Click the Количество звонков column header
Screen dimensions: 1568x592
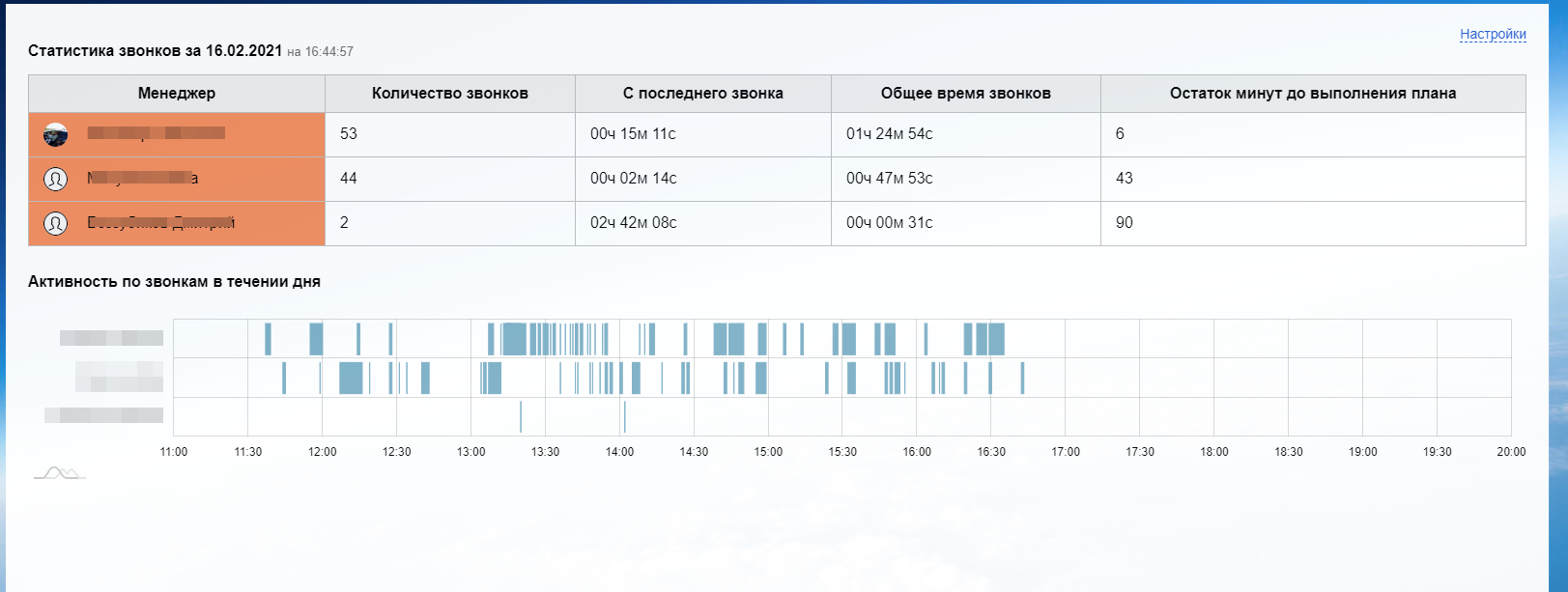click(450, 94)
